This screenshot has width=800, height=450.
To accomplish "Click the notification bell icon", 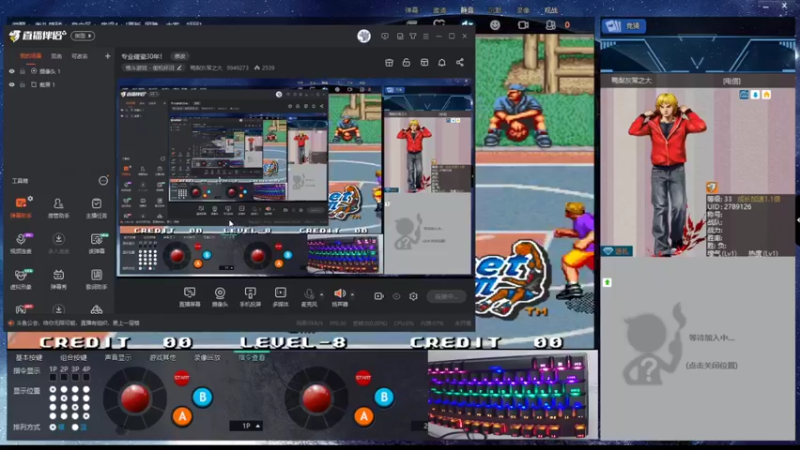I will pos(442,62).
